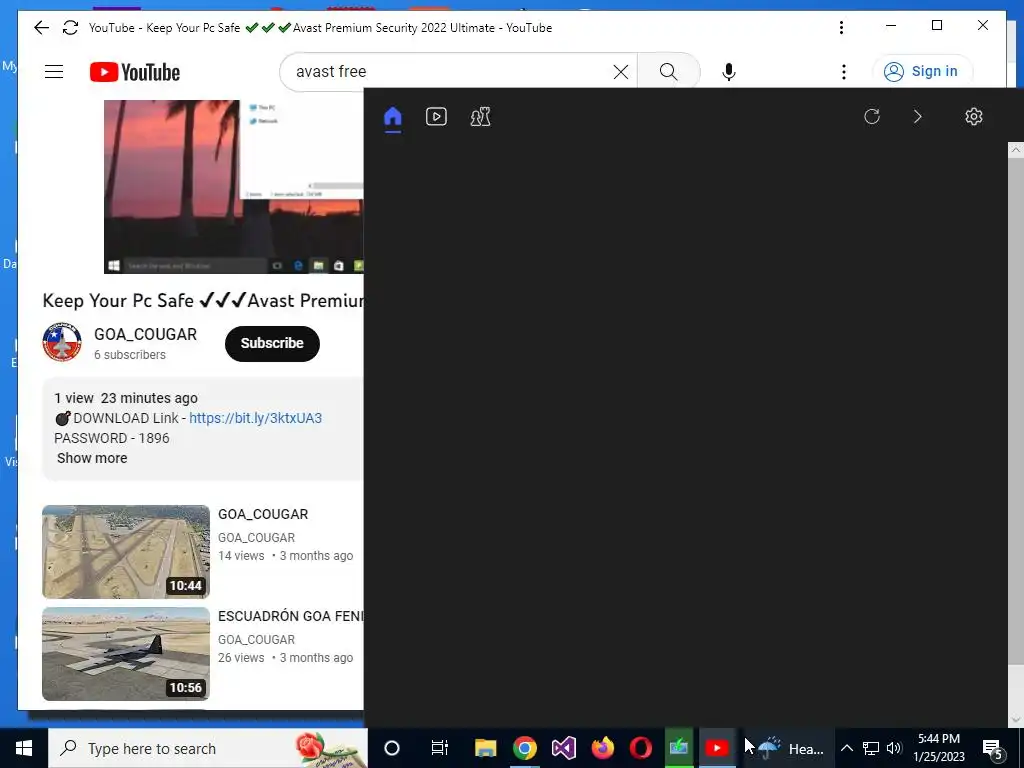Open the 10:56 aircraft video thumbnail
The image size is (1024, 768).
tap(126, 654)
